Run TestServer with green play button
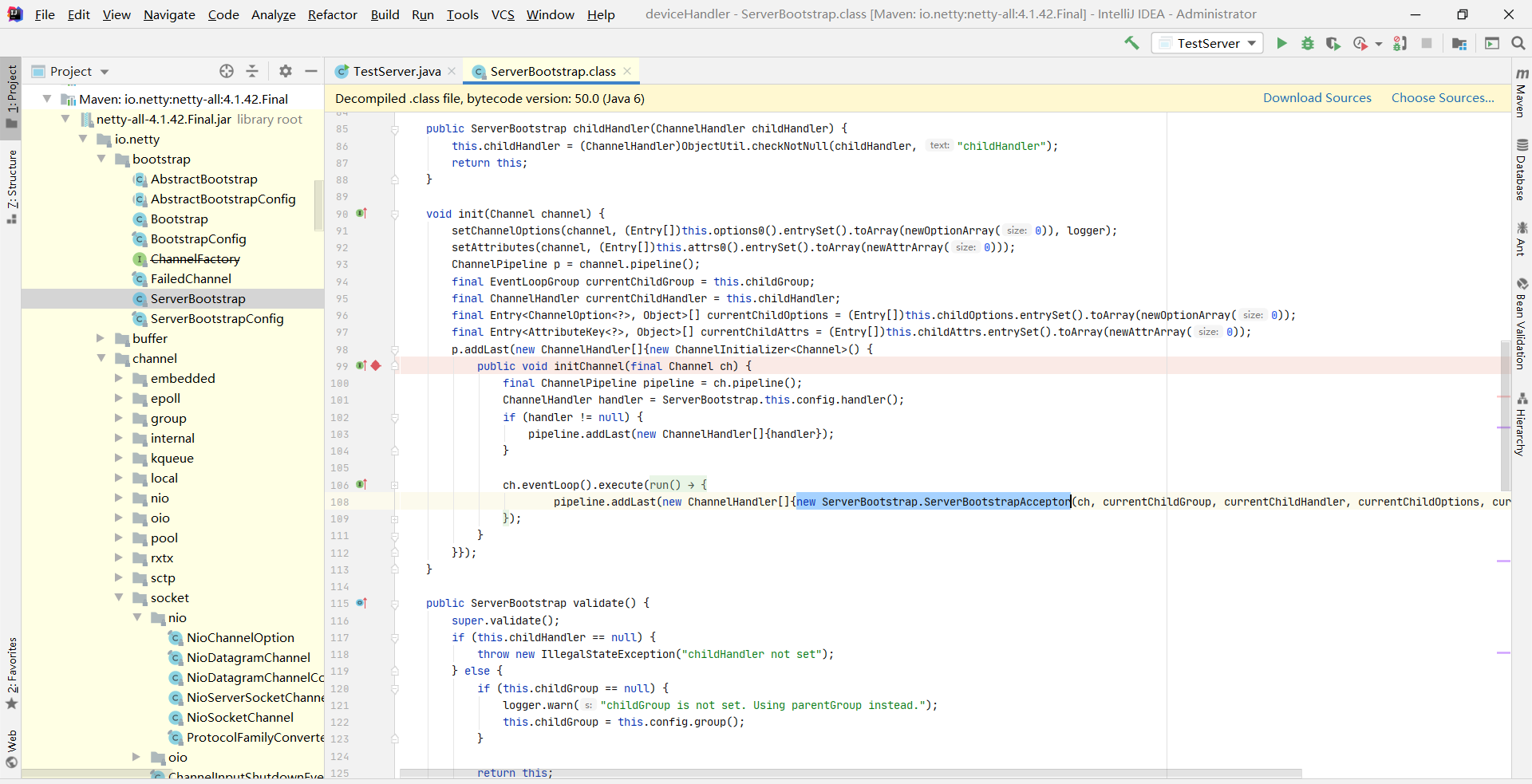1532x784 pixels. click(1281, 43)
